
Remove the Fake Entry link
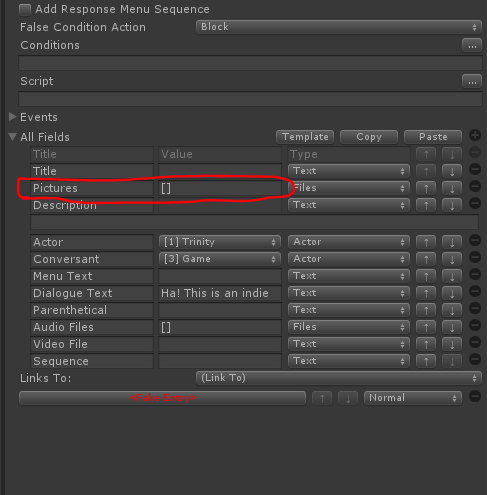click(475, 396)
